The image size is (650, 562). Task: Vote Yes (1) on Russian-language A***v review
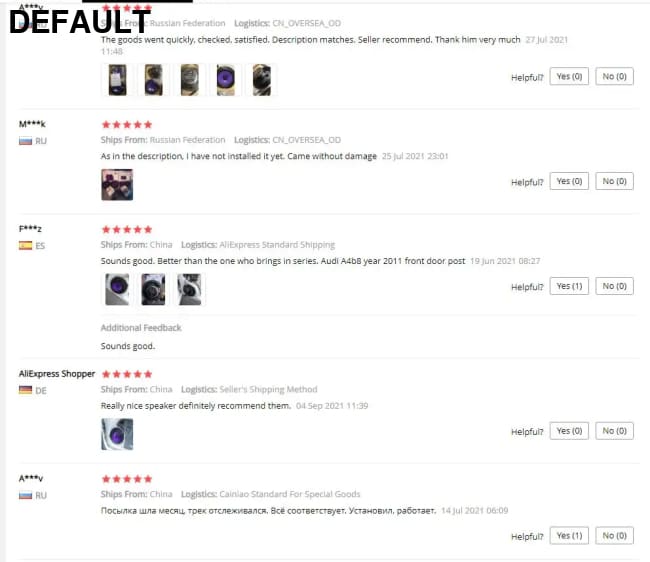(569, 535)
